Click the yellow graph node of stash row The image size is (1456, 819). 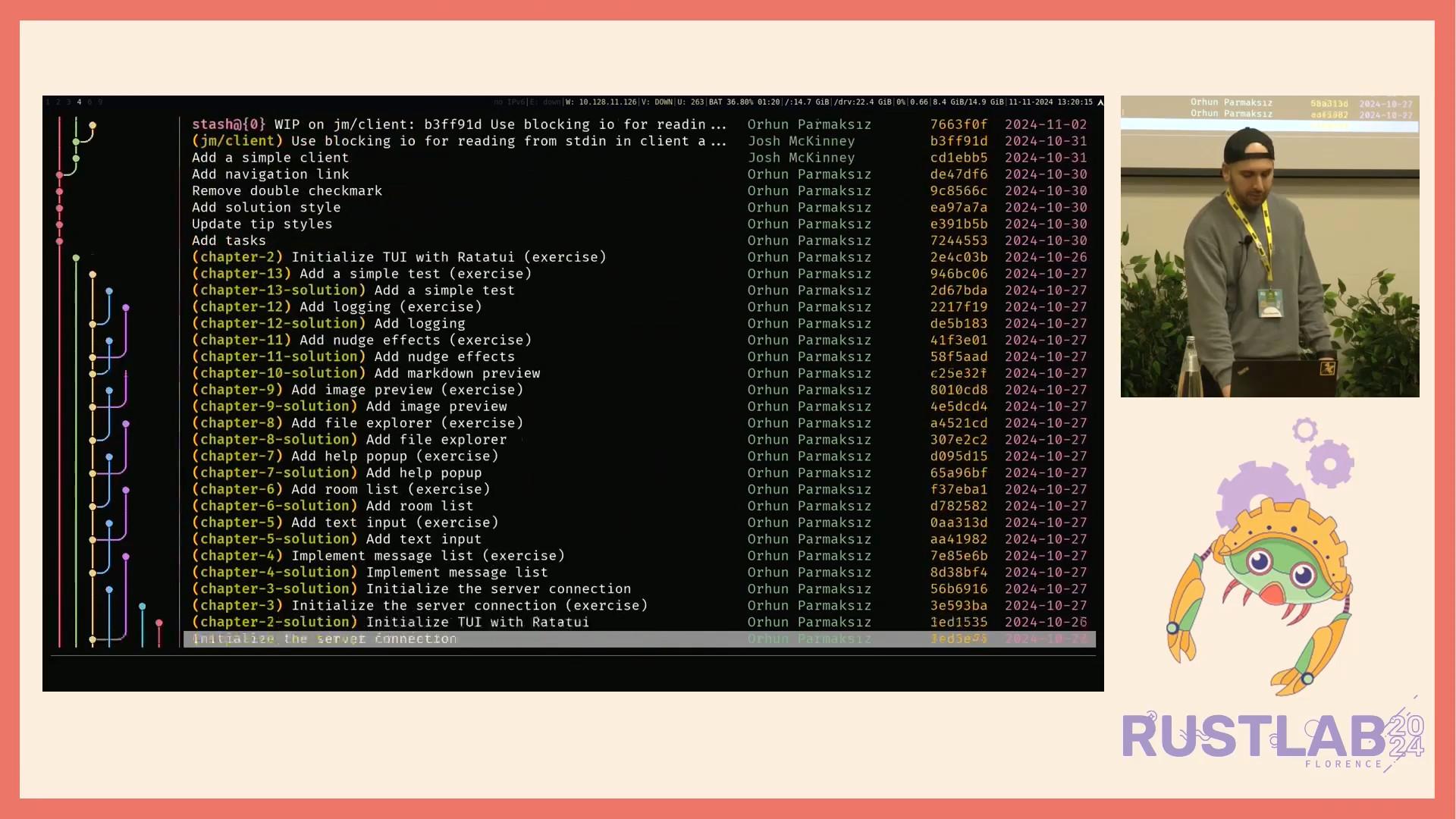coord(93,125)
